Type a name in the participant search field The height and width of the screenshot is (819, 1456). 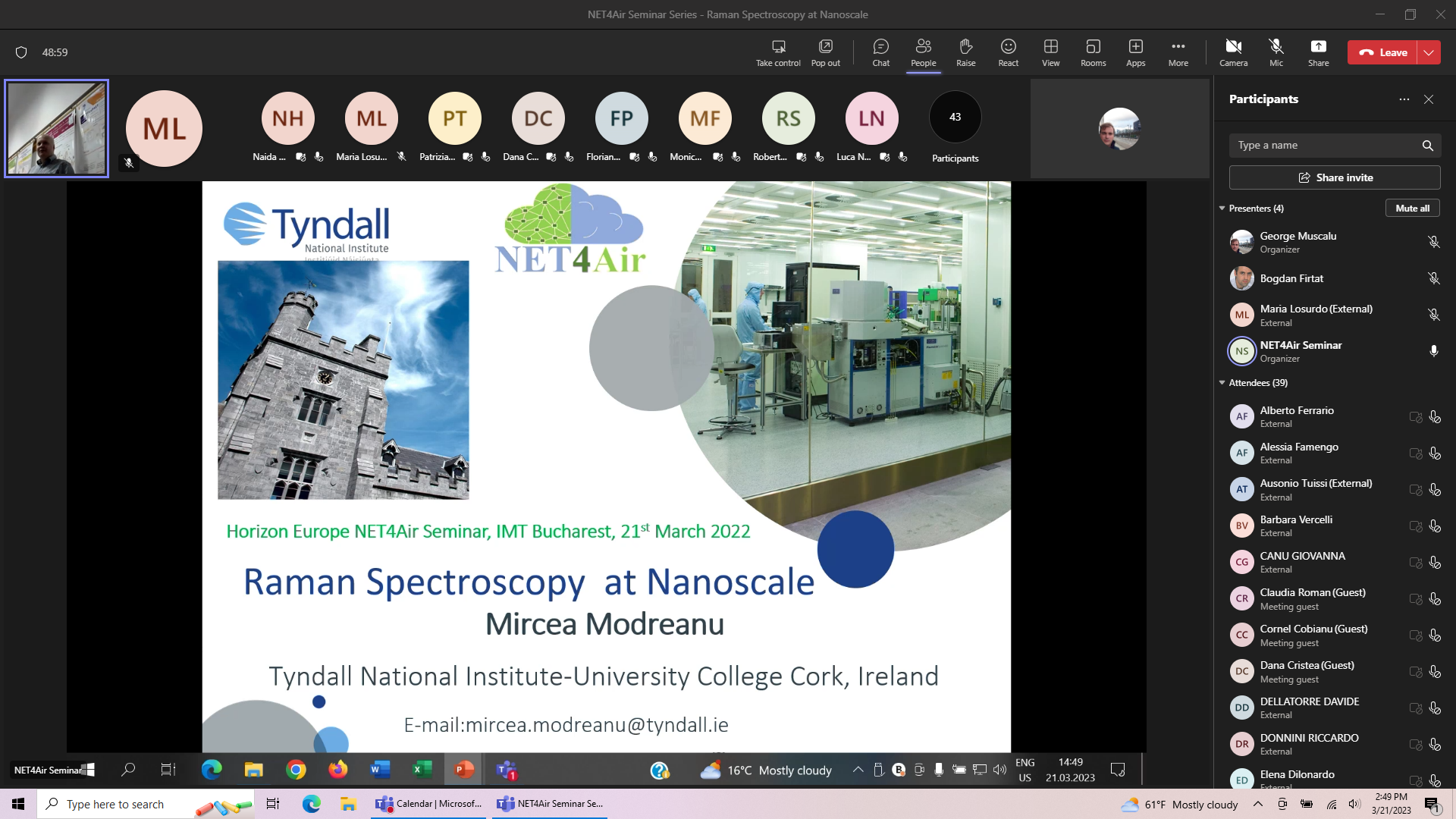tap(1327, 145)
